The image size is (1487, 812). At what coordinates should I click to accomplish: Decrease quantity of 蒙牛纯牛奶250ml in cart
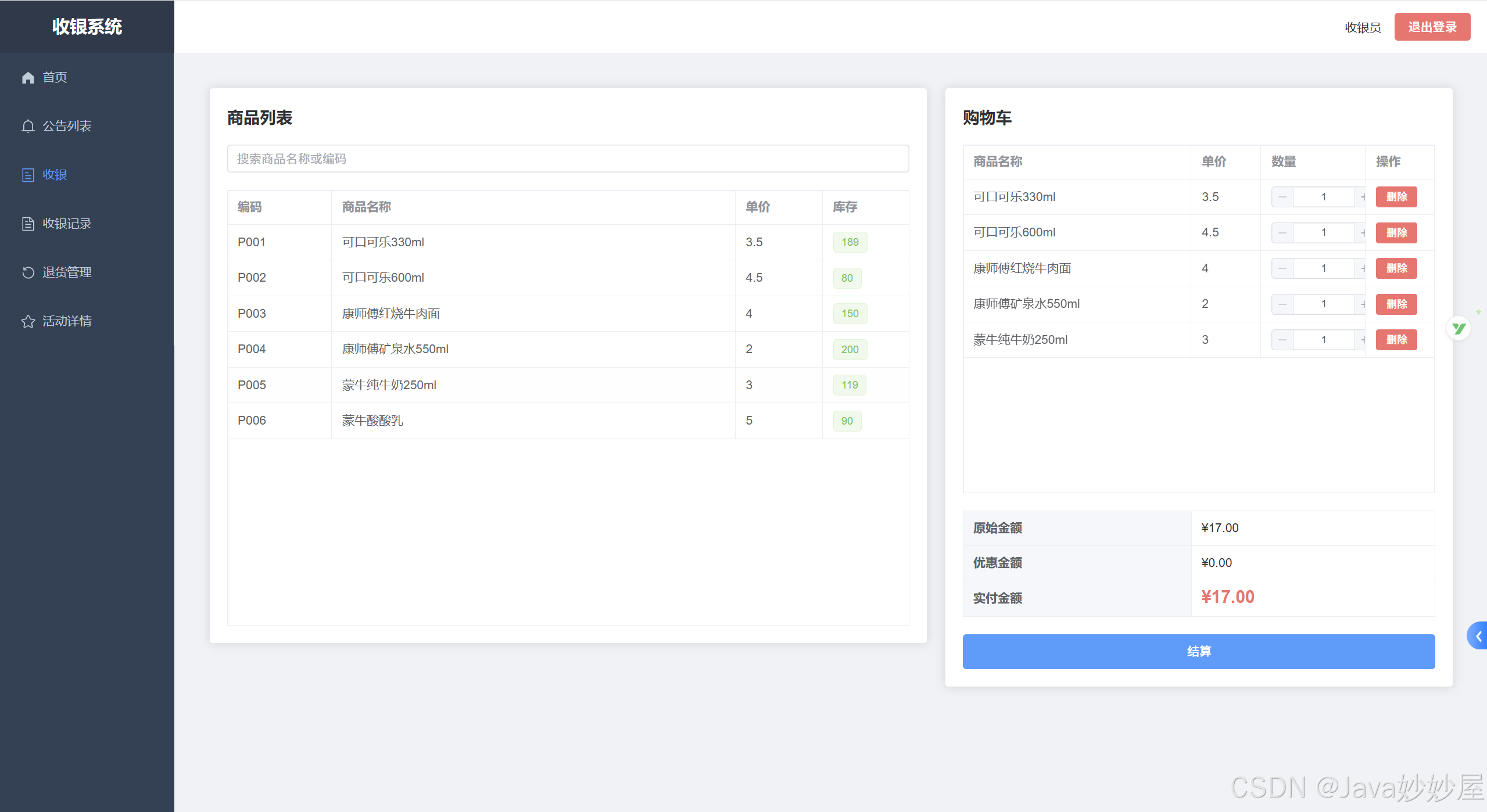point(1282,340)
